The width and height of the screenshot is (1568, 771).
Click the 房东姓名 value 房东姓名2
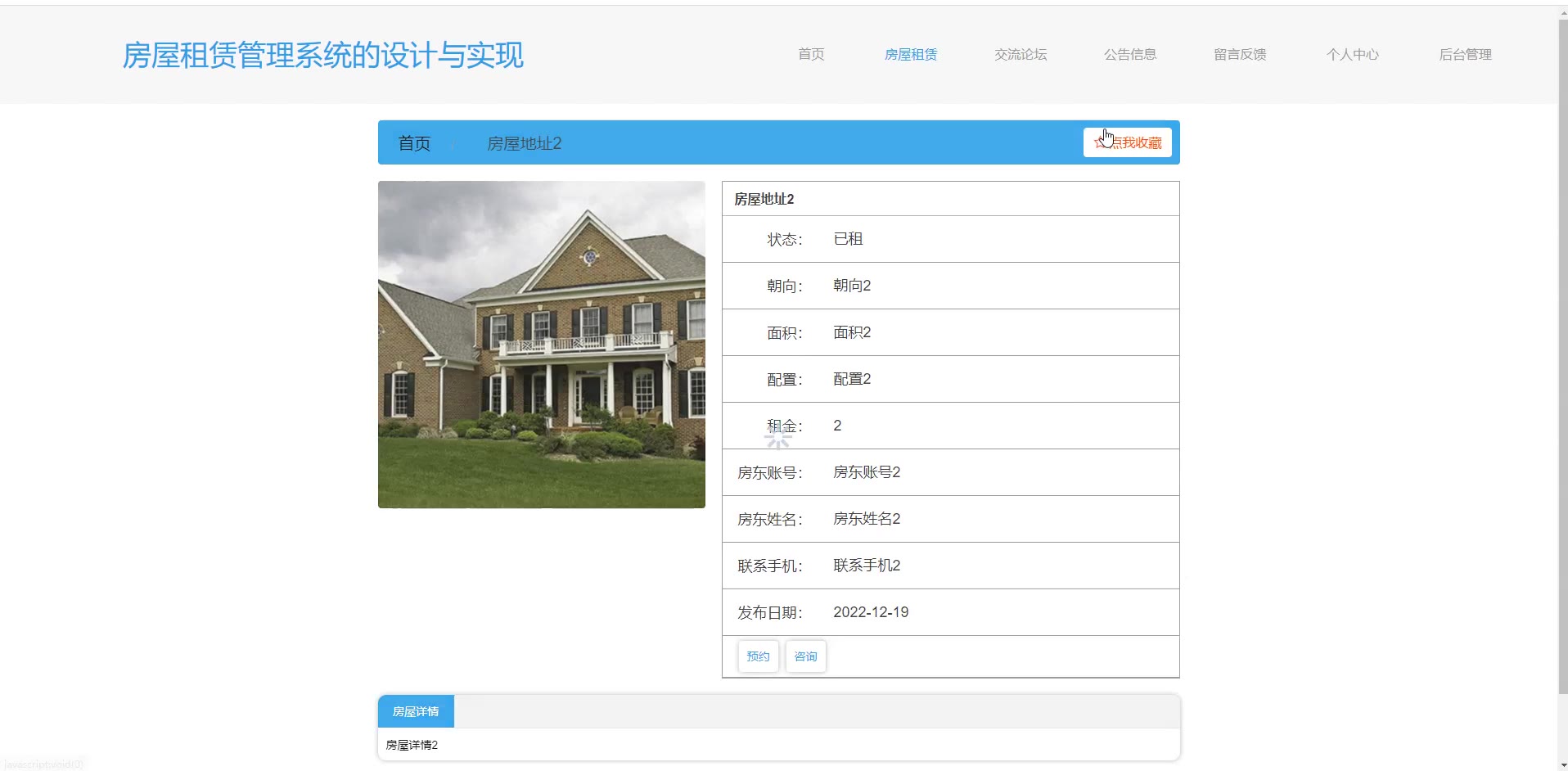[x=867, y=519]
